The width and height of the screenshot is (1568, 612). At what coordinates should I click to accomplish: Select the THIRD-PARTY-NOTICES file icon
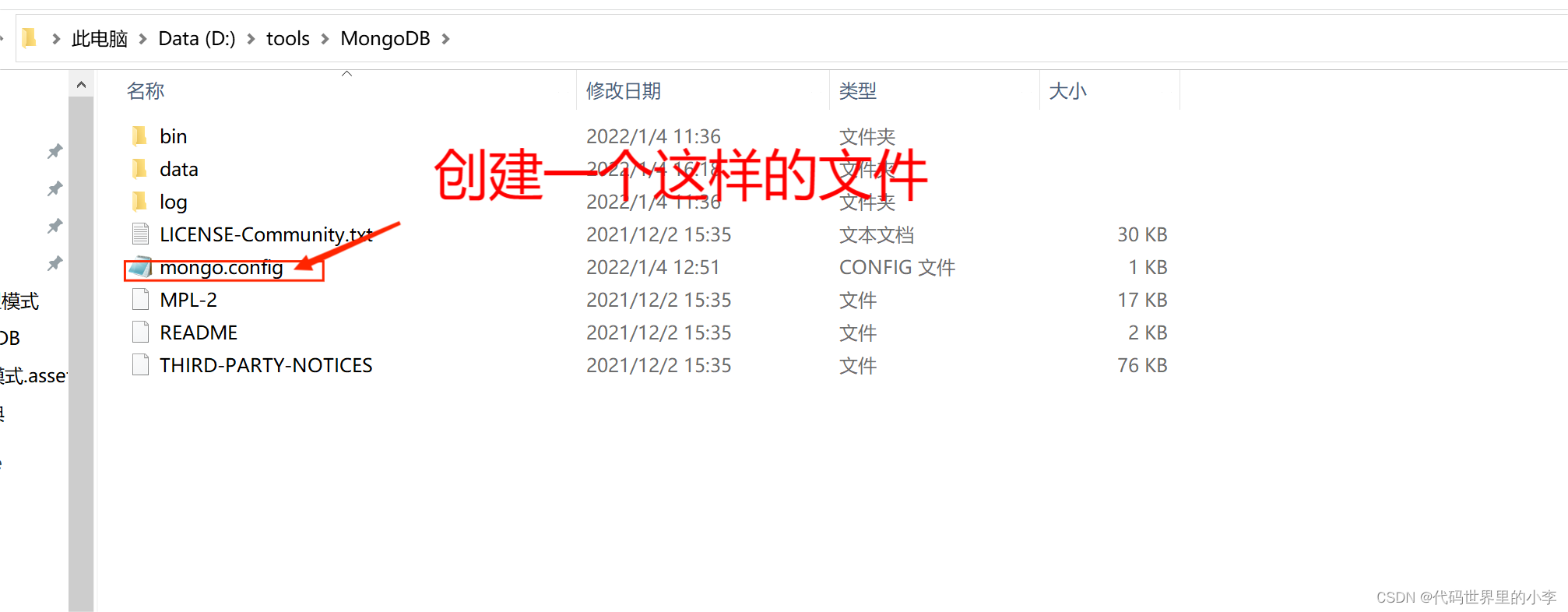pos(141,364)
